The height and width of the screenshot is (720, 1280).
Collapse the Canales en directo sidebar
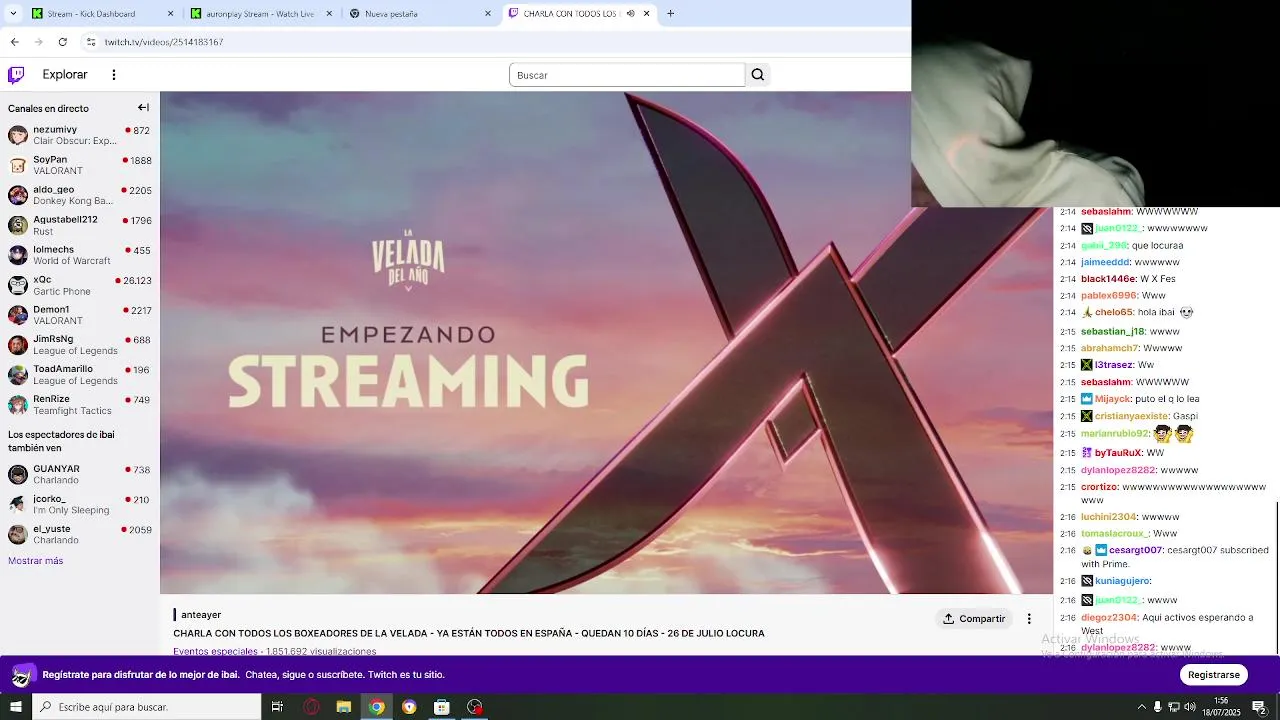click(143, 108)
